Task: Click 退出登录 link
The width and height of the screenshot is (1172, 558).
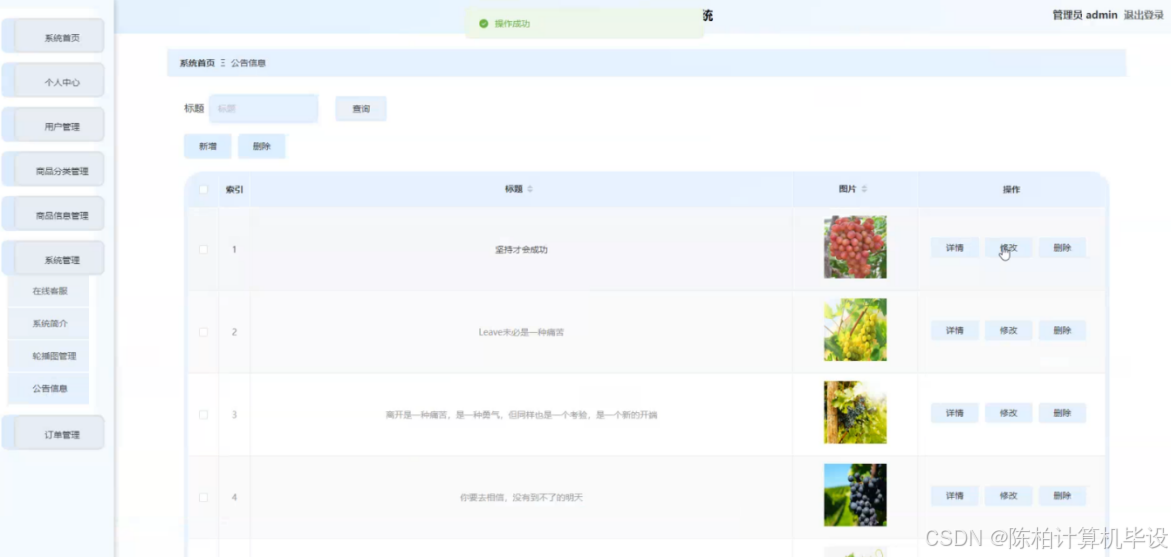Action: click(1144, 15)
